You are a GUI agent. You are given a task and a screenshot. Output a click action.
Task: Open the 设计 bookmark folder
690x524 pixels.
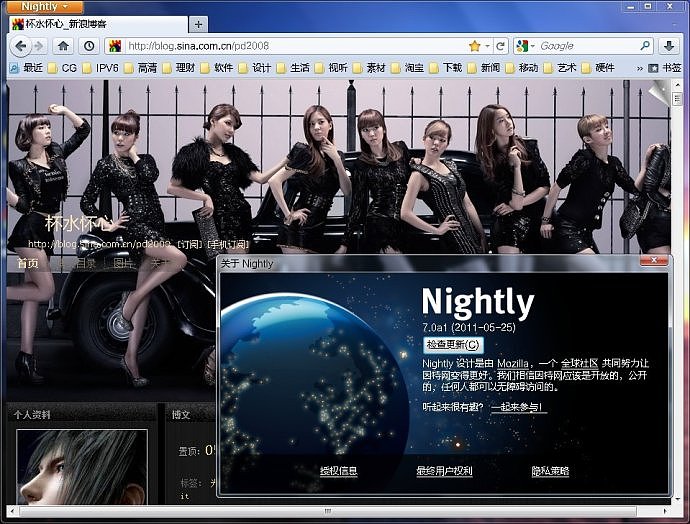pyautogui.click(x=255, y=68)
